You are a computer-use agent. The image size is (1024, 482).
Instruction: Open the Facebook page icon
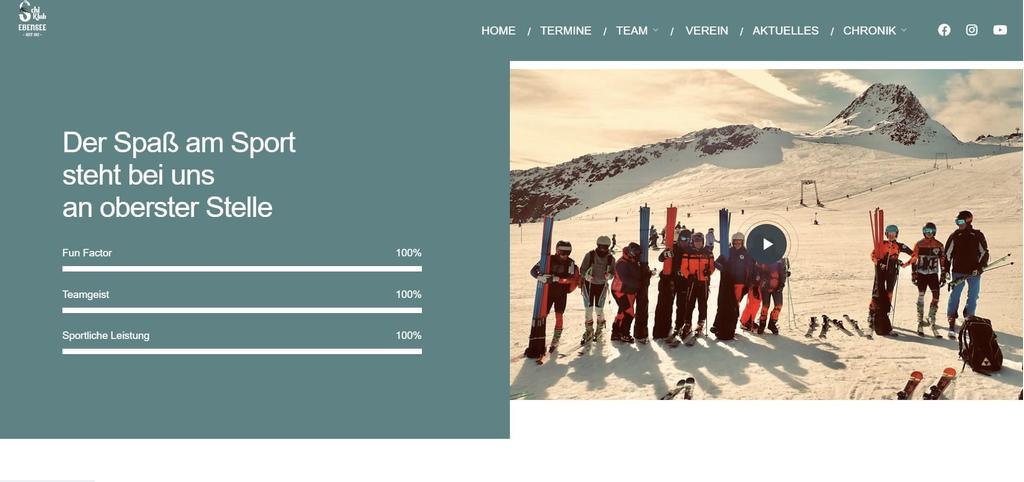944,30
